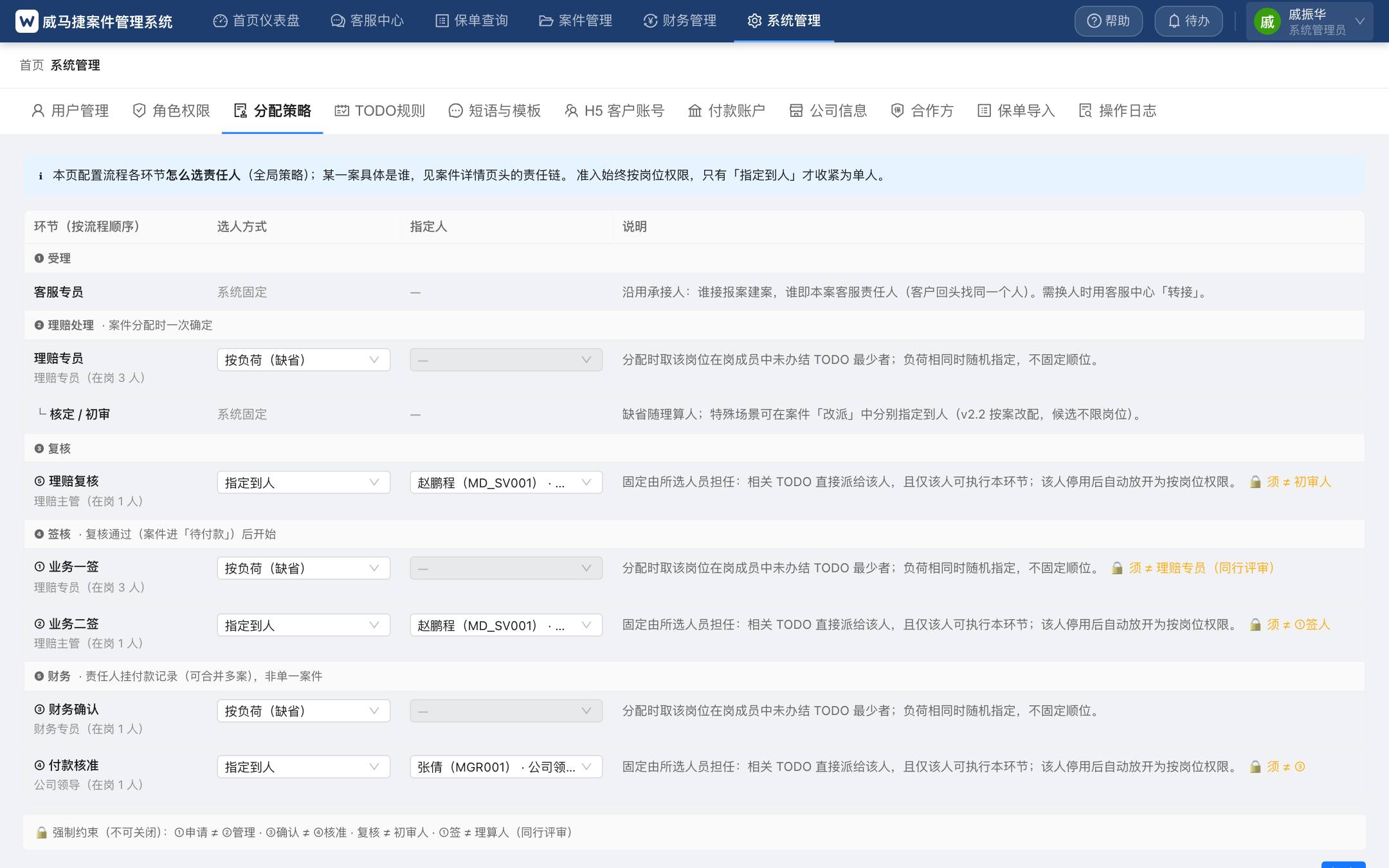Open the 公司信息 tab
This screenshot has height=868, width=1389.
828,111
